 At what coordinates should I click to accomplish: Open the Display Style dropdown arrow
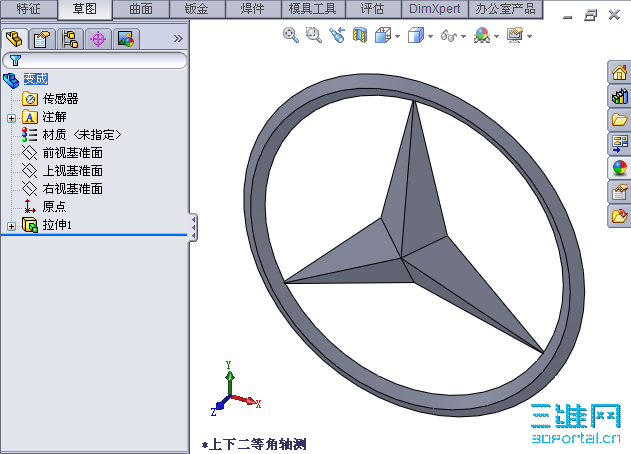pyautogui.click(x=431, y=37)
